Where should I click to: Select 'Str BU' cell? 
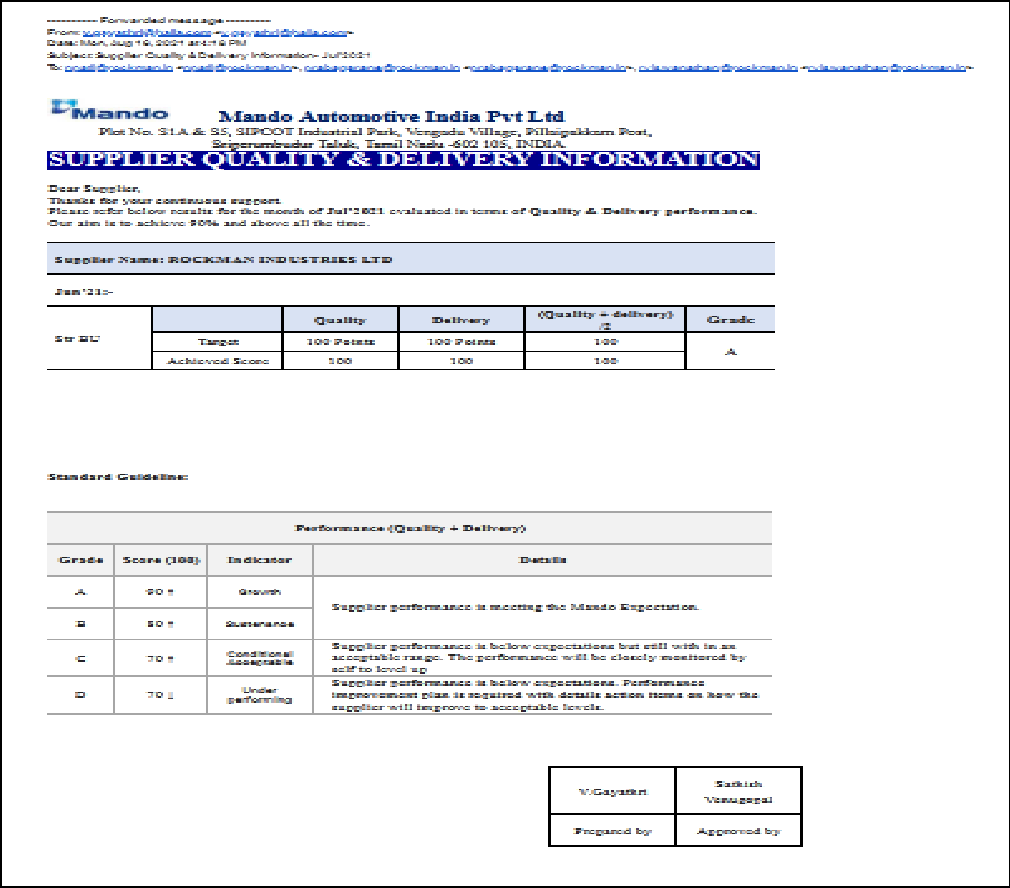[x=99, y=338]
